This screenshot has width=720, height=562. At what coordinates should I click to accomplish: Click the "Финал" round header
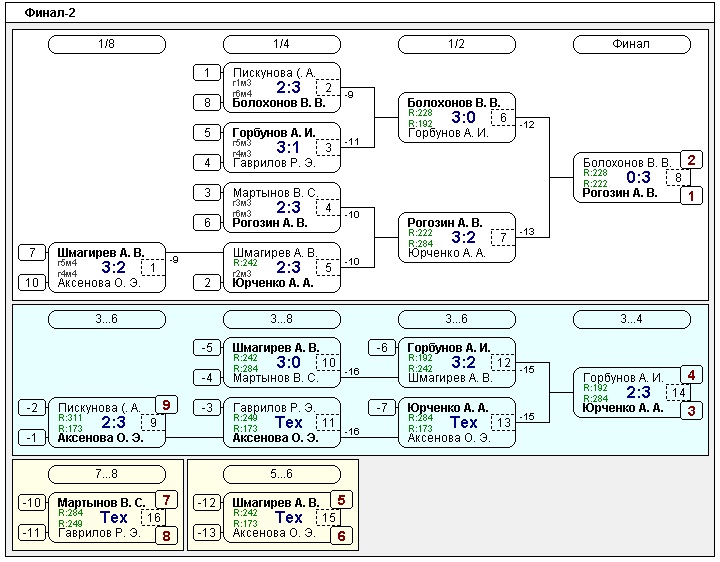point(631,44)
